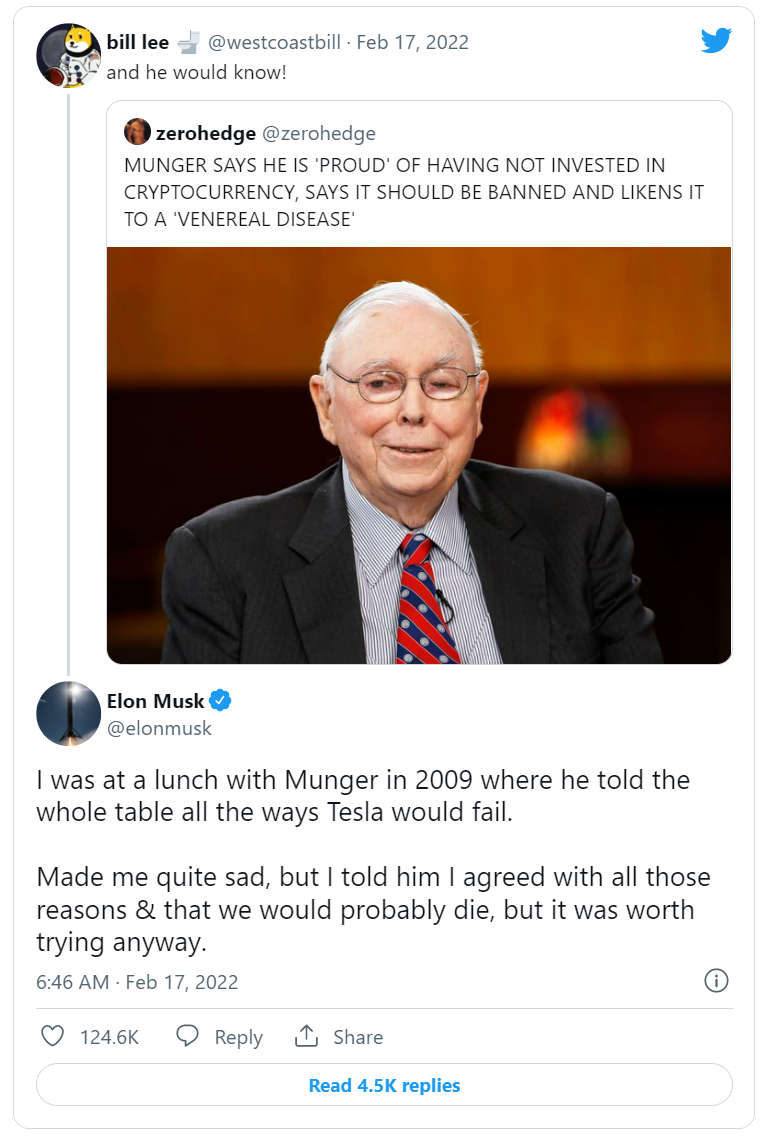Open the Munger photo in quoted tweet

[x=419, y=455]
